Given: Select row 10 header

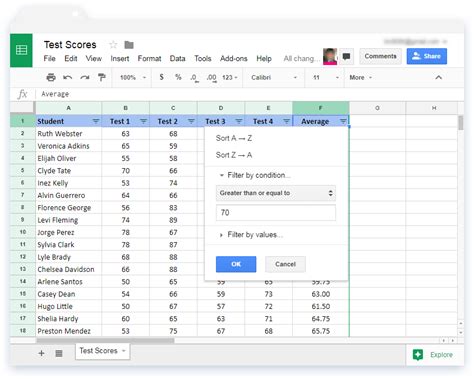Looking at the screenshot, I should [23, 232].
